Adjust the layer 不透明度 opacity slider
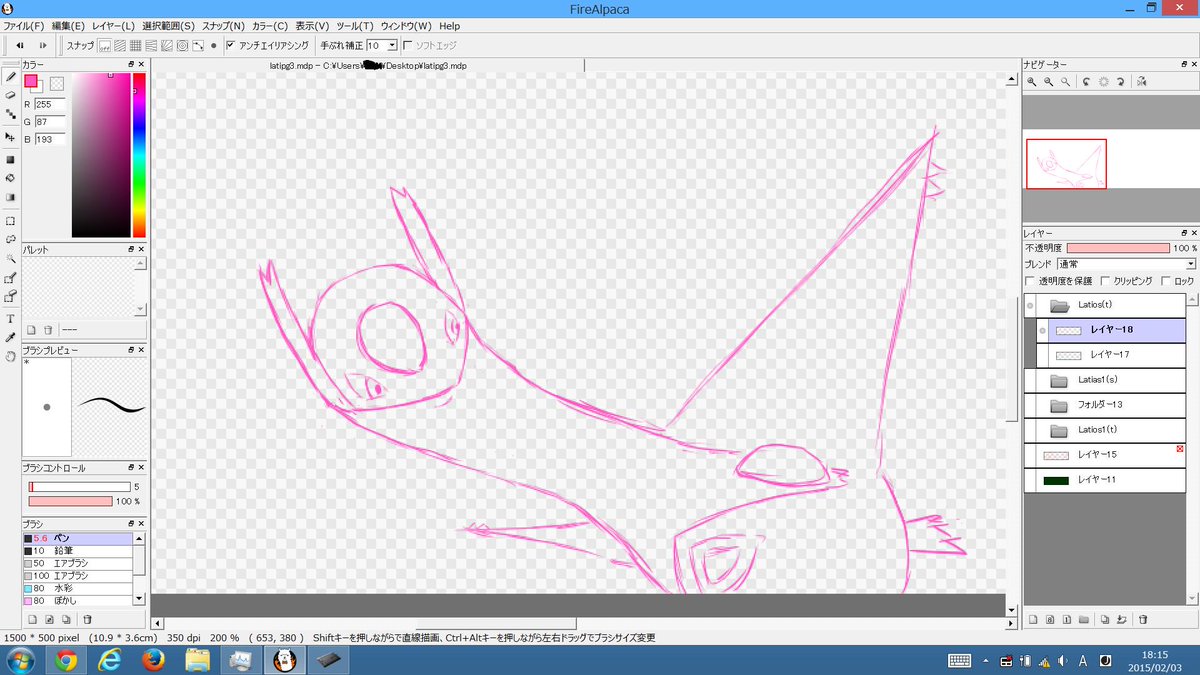 click(1118, 248)
